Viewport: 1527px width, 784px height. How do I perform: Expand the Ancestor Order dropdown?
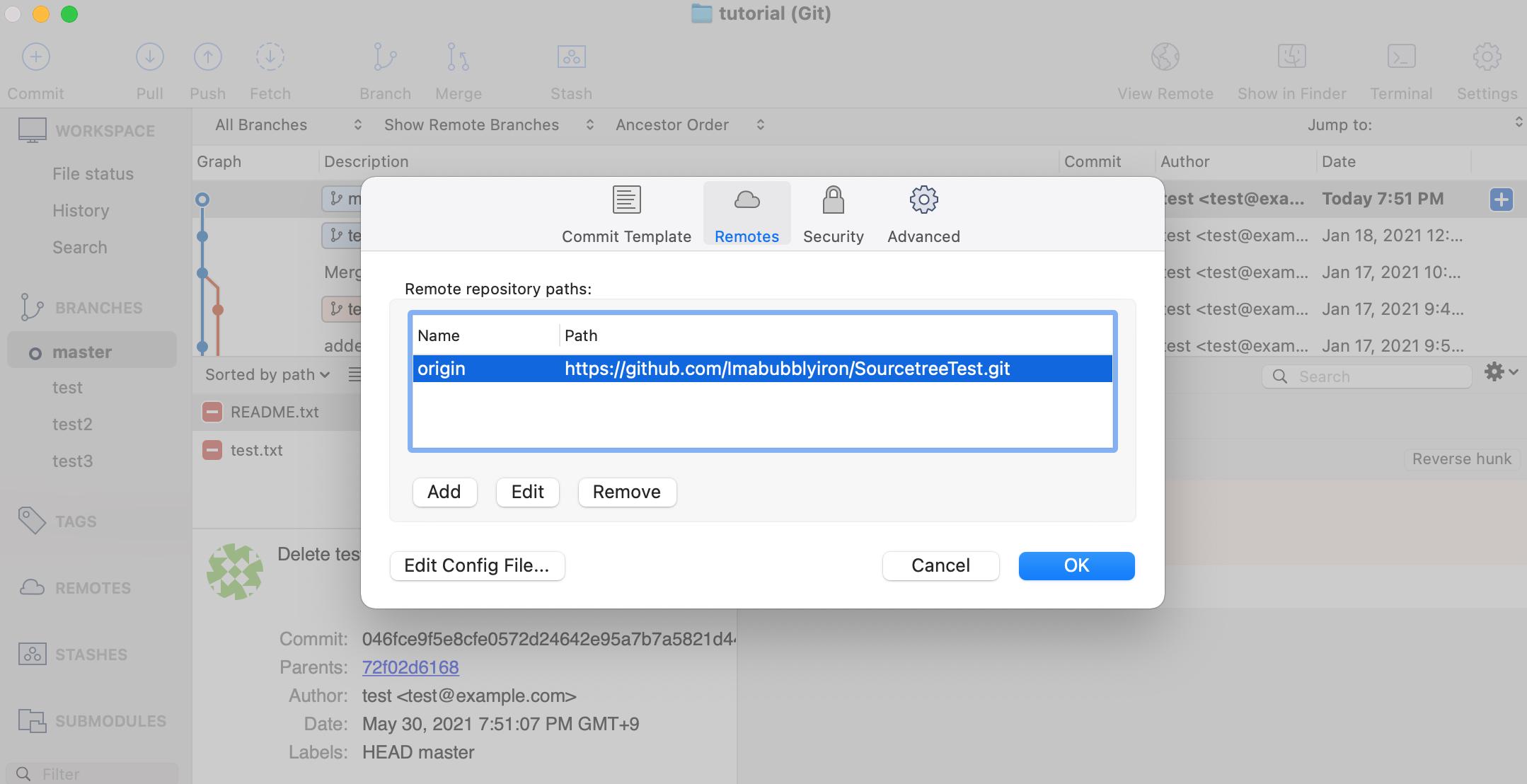689,125
